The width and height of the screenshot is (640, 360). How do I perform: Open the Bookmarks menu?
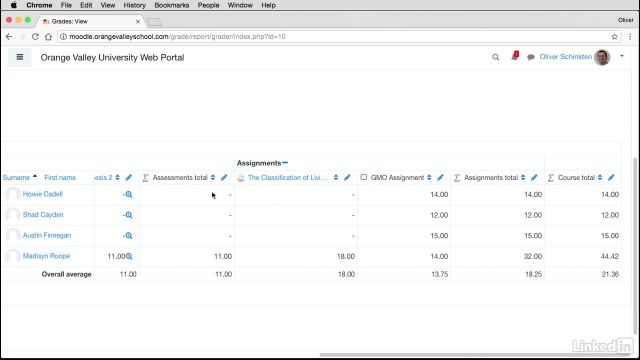coord(172,5)
